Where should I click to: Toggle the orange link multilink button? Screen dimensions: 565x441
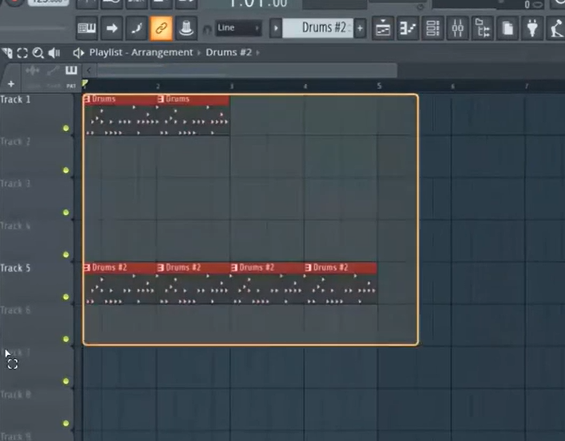[x=161, y=28]
